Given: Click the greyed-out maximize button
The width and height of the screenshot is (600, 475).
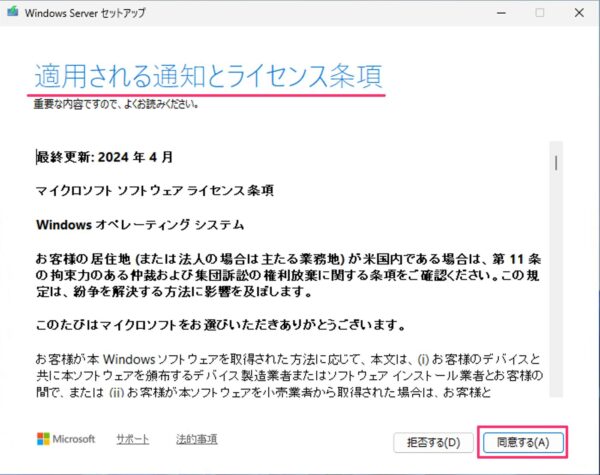Looking at the screenshot, I should point(540,14).
